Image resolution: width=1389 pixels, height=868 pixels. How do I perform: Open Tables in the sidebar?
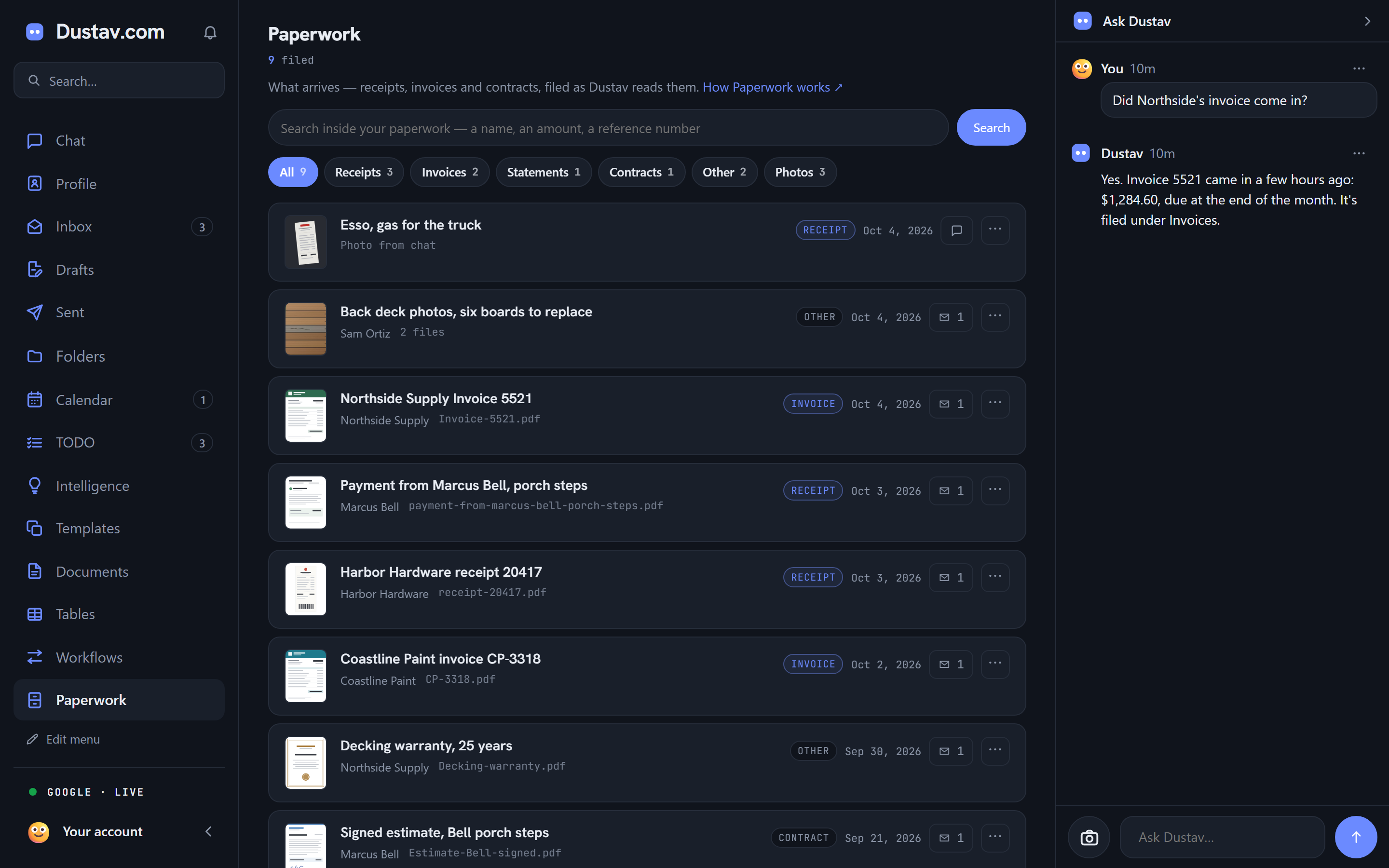(119, 614)
